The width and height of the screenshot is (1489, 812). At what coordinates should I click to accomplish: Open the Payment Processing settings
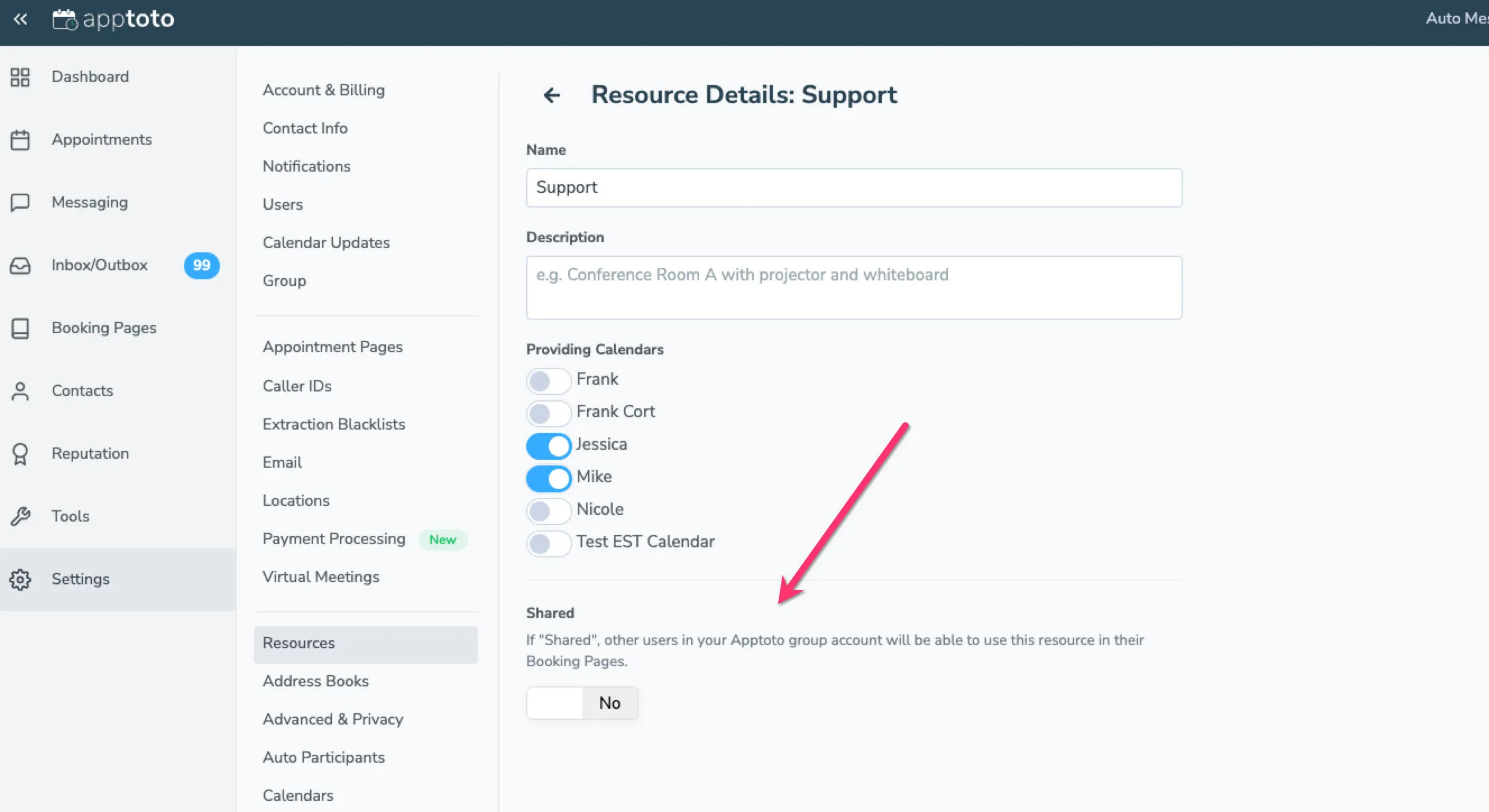coord(333,539)
